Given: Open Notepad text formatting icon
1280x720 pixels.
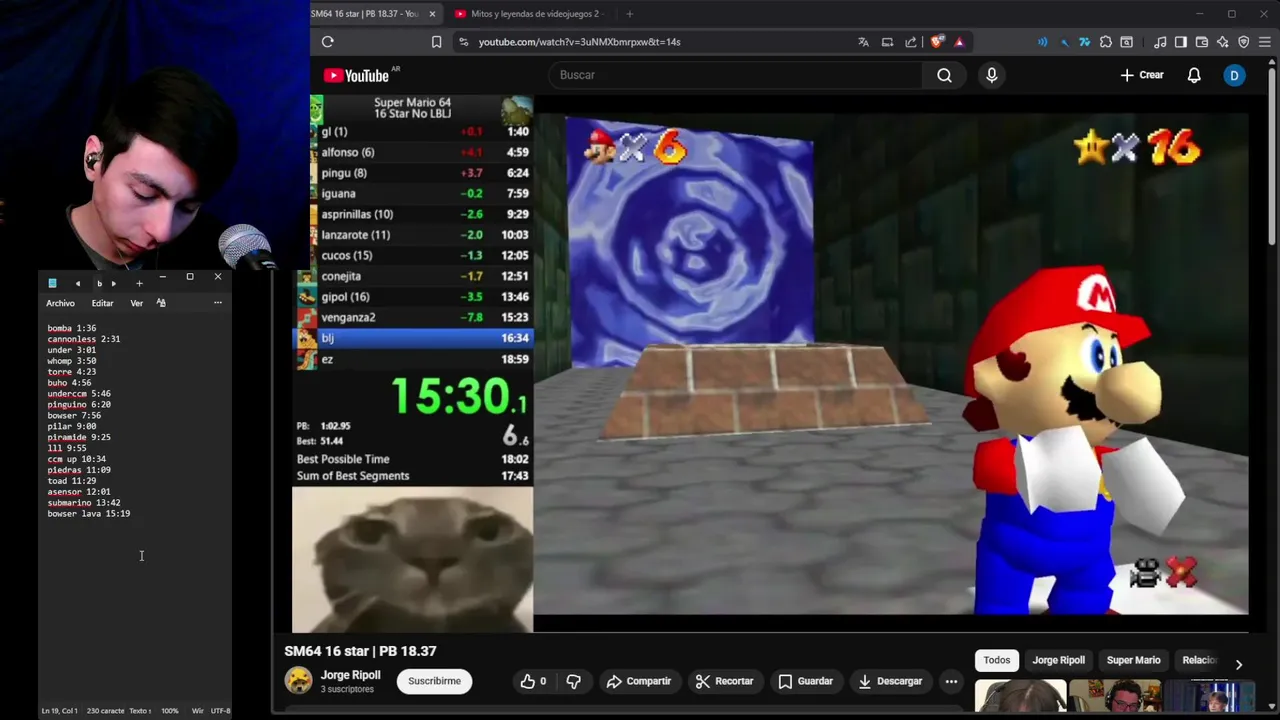Looking at the screenshot, I should pyautogui.click(x=161, y=303).
